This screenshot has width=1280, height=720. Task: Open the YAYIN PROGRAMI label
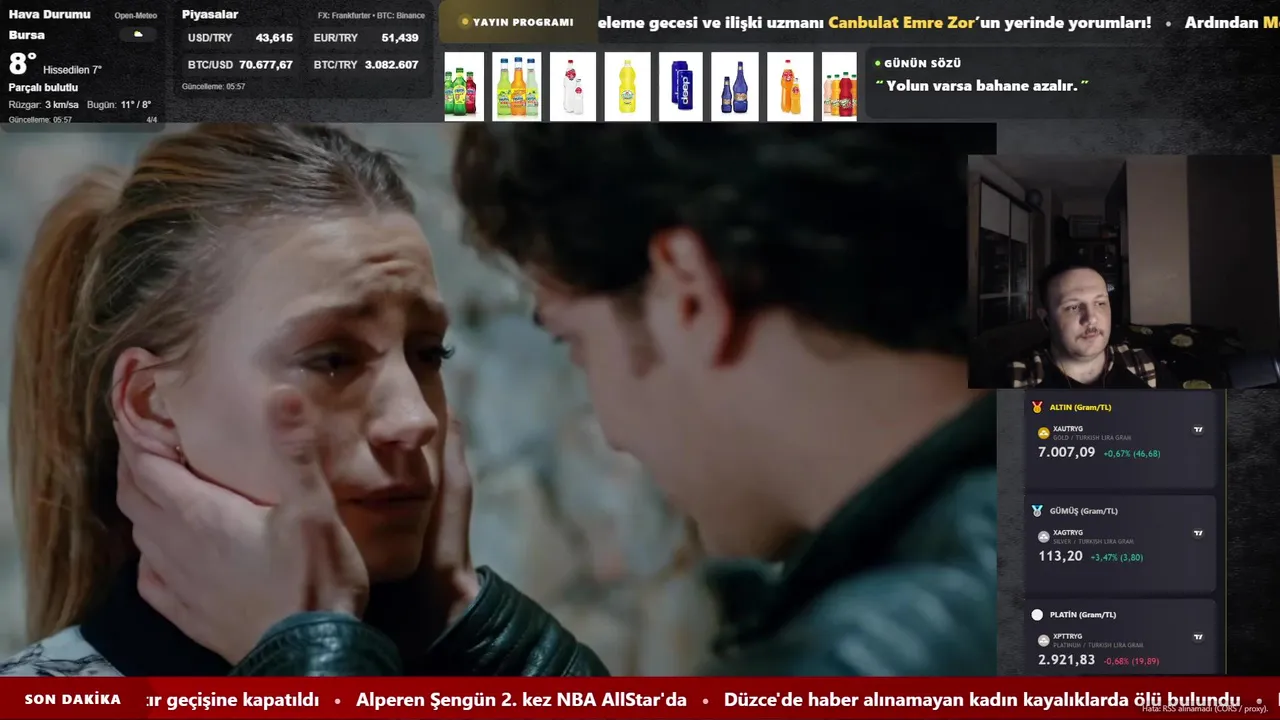point(523,22)
